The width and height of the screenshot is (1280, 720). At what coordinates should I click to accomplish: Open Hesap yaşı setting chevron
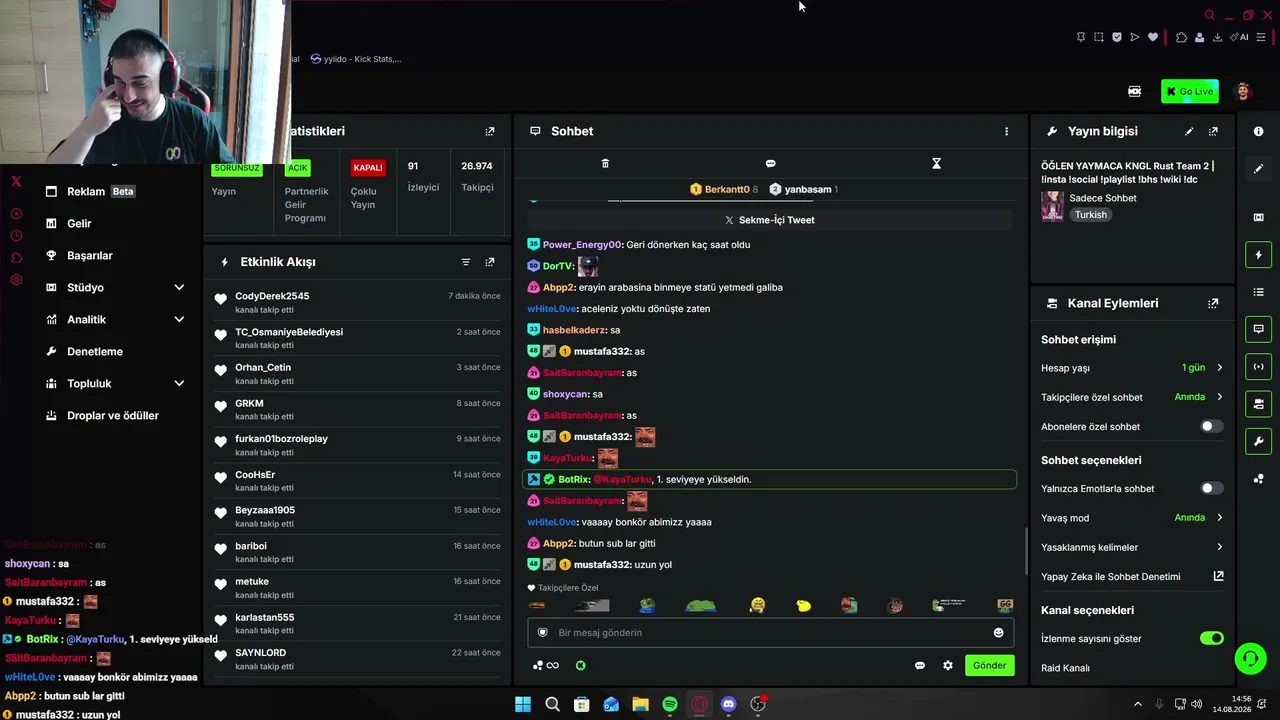point(1219,368)
